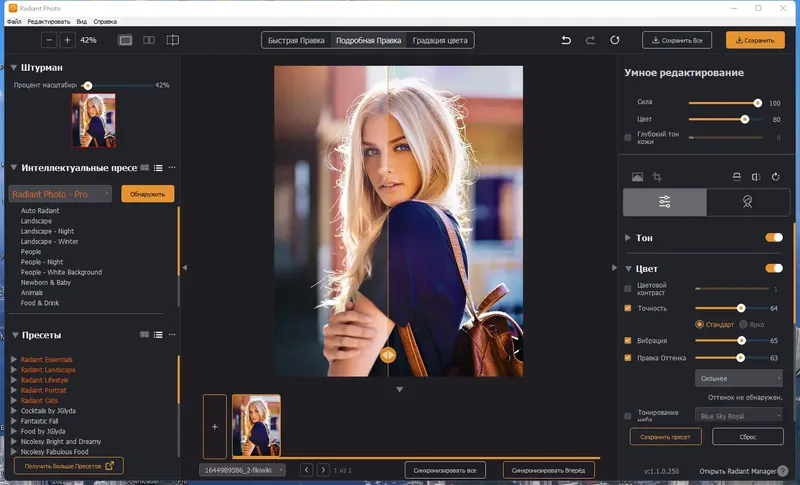Click the undo arrow icon

click(566, 40)
